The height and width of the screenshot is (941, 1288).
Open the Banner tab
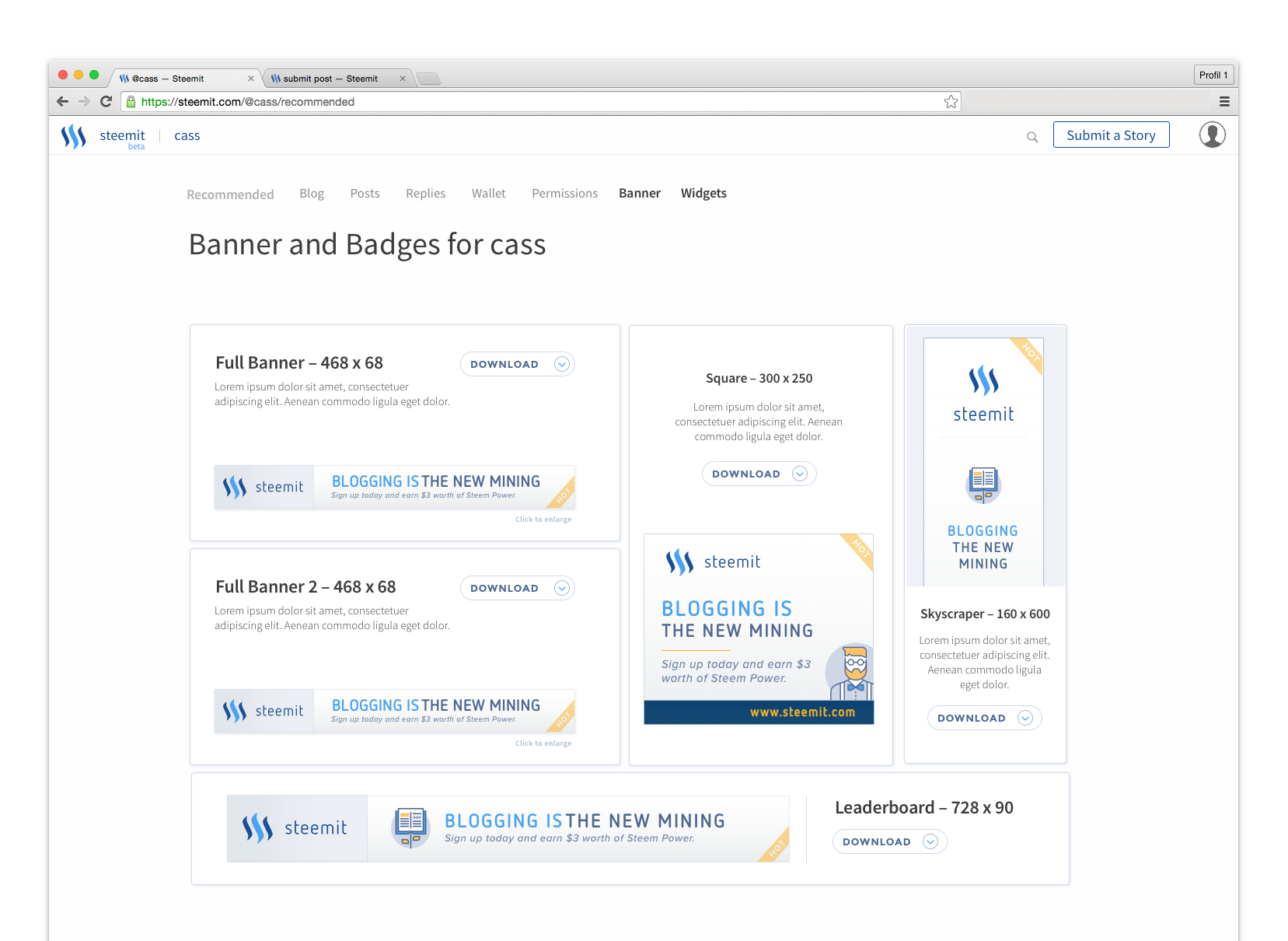[640, 194]
